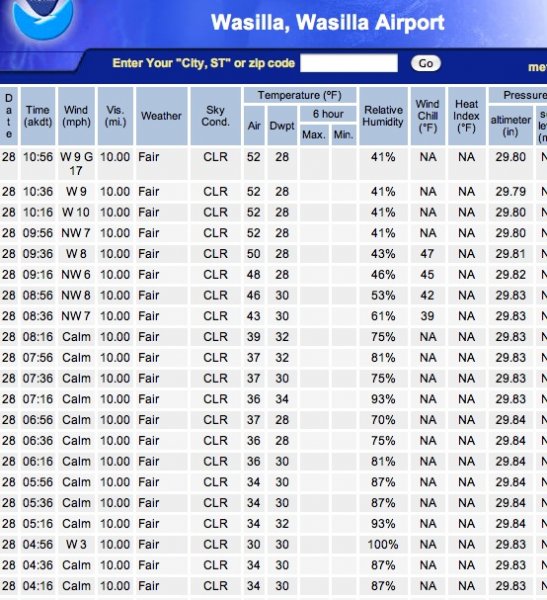
Task: Click the 10:36 time cell
Action: pos(38,192)
